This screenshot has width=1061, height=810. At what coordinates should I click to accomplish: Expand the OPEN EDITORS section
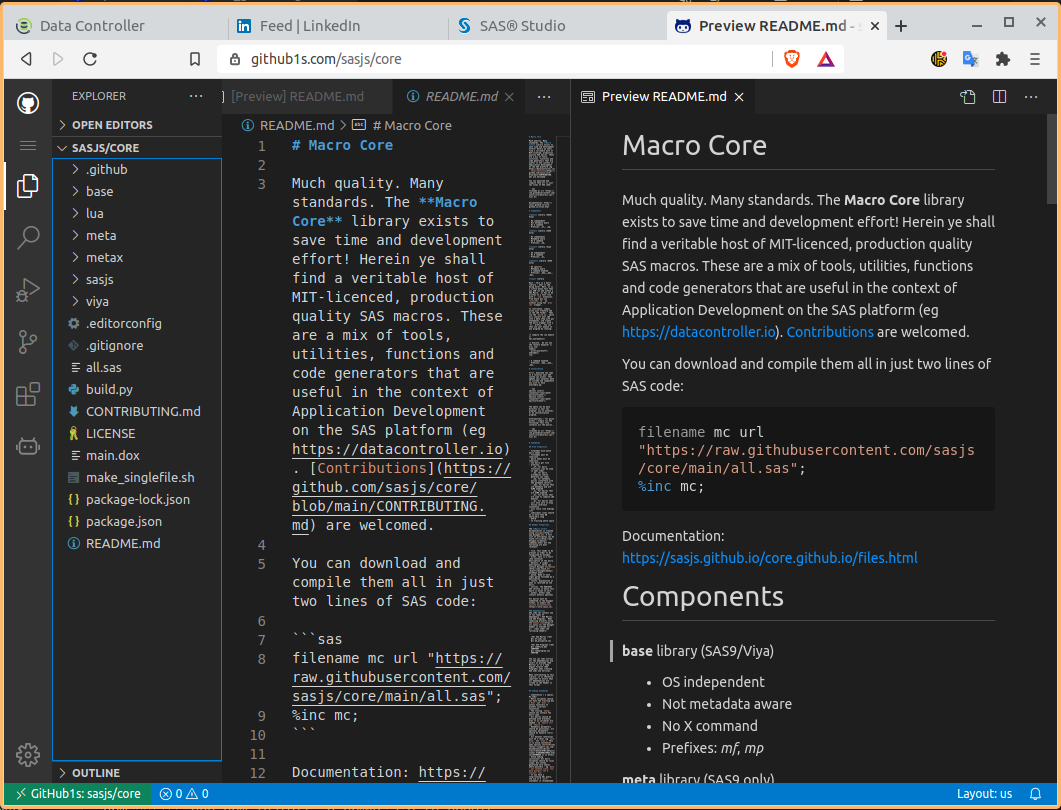(x=137, y=125)
